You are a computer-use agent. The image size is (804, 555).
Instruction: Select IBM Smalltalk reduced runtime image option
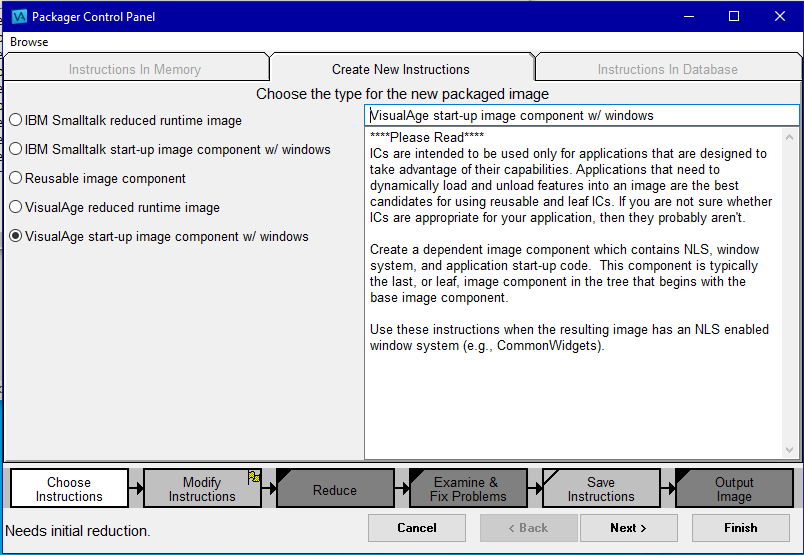click(x=16, y=120)
